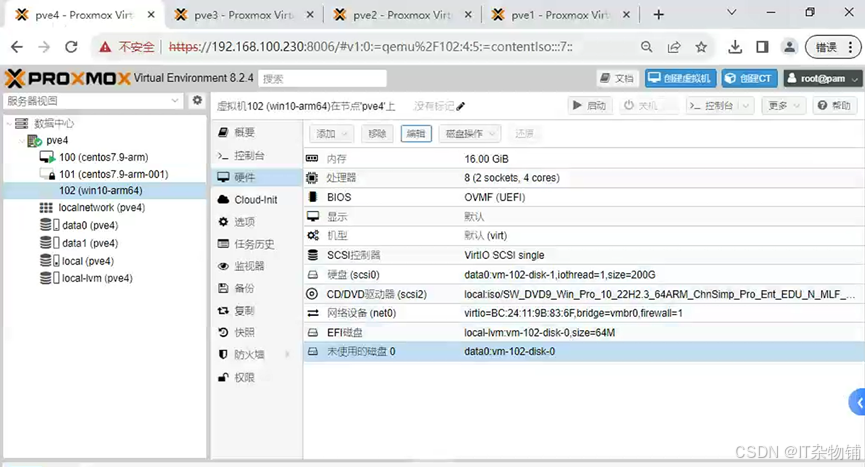
Task: Select localnetwork (pve4) in tree
Action: [102, 208]
